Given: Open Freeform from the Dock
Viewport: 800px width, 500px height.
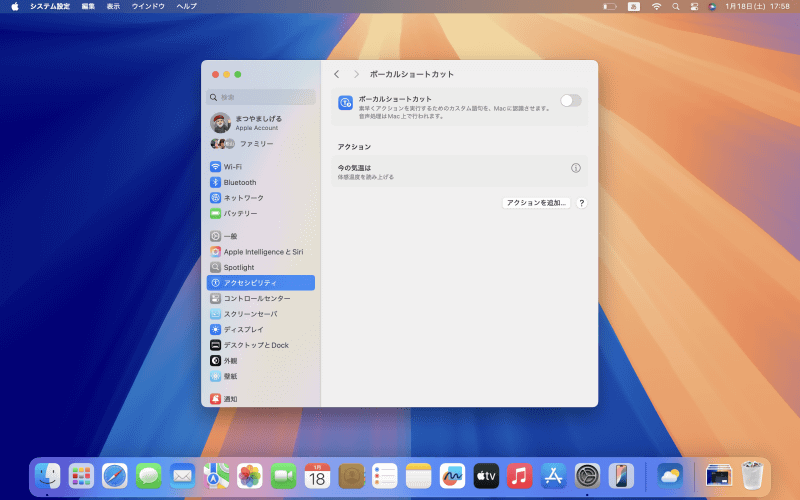Looking at the screenshot, I should pyautogui.click(x=453, y=477).
